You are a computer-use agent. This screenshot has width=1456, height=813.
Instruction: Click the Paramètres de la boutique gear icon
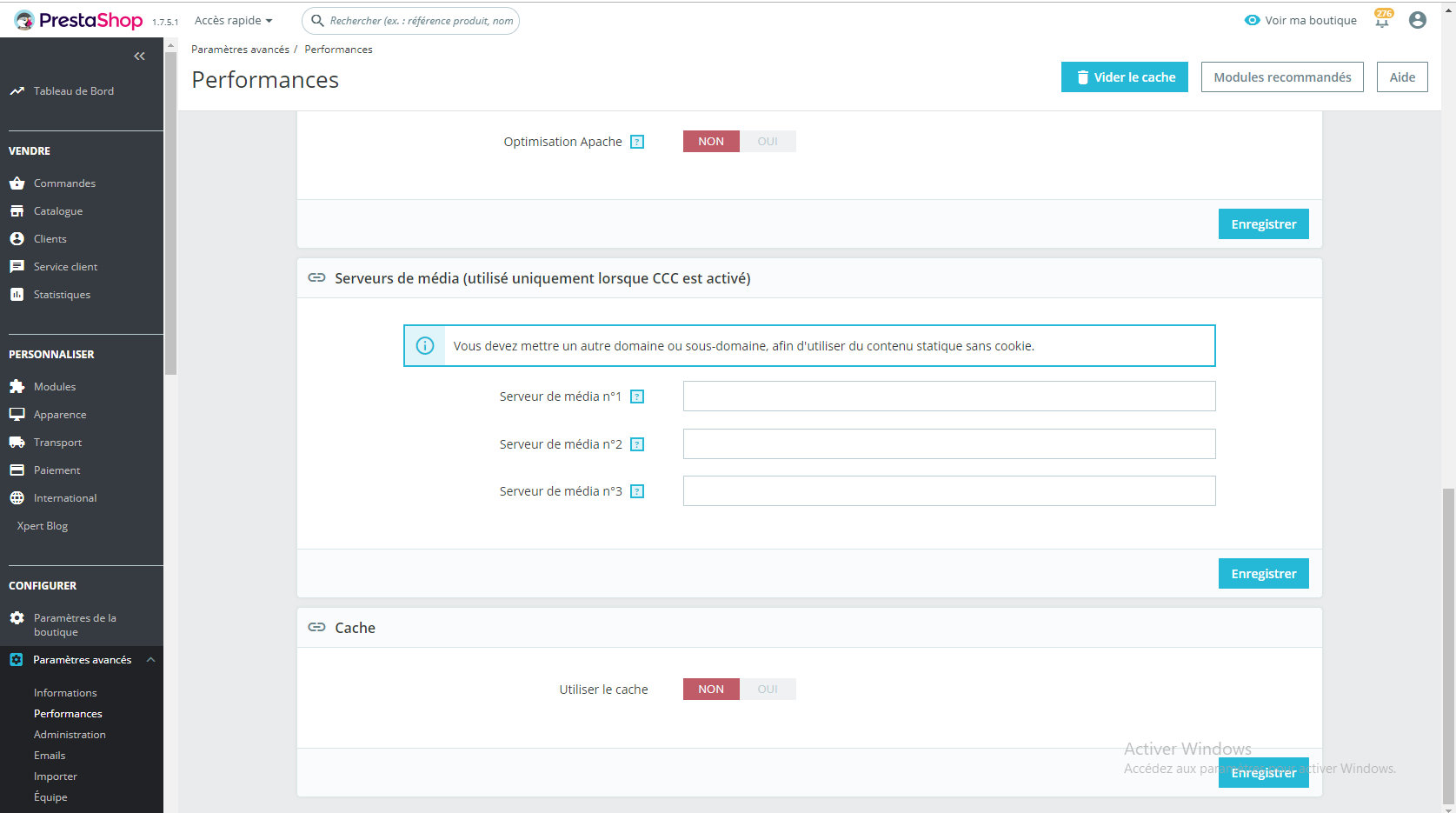tap(17, 617)
